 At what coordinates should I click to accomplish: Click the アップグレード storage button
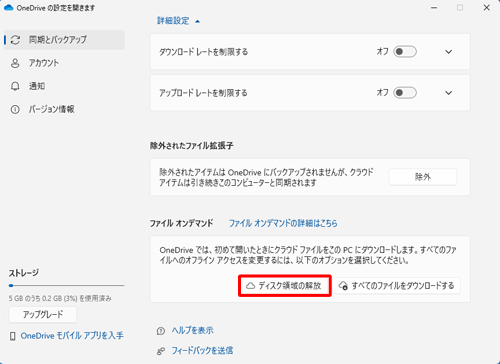click(43, 314)
